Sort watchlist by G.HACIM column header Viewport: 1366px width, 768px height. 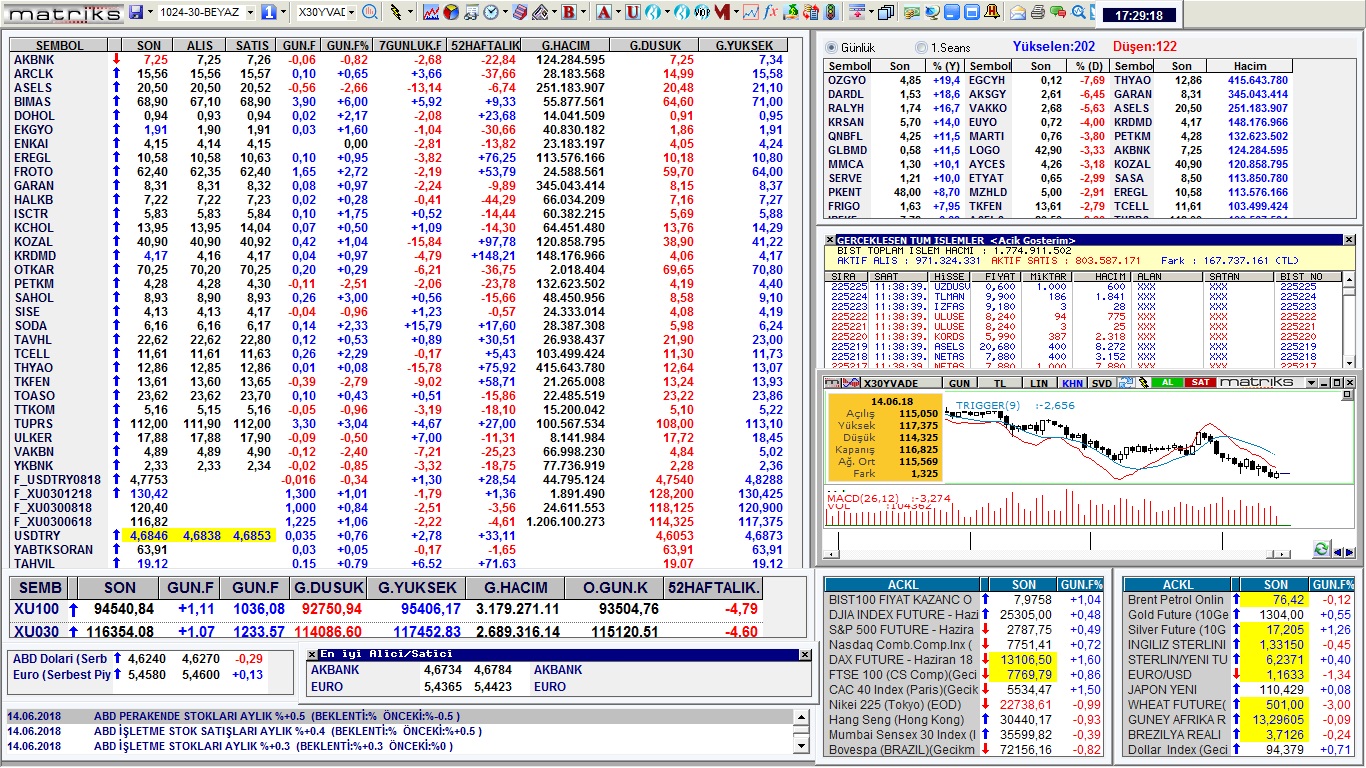click(566, 46)
